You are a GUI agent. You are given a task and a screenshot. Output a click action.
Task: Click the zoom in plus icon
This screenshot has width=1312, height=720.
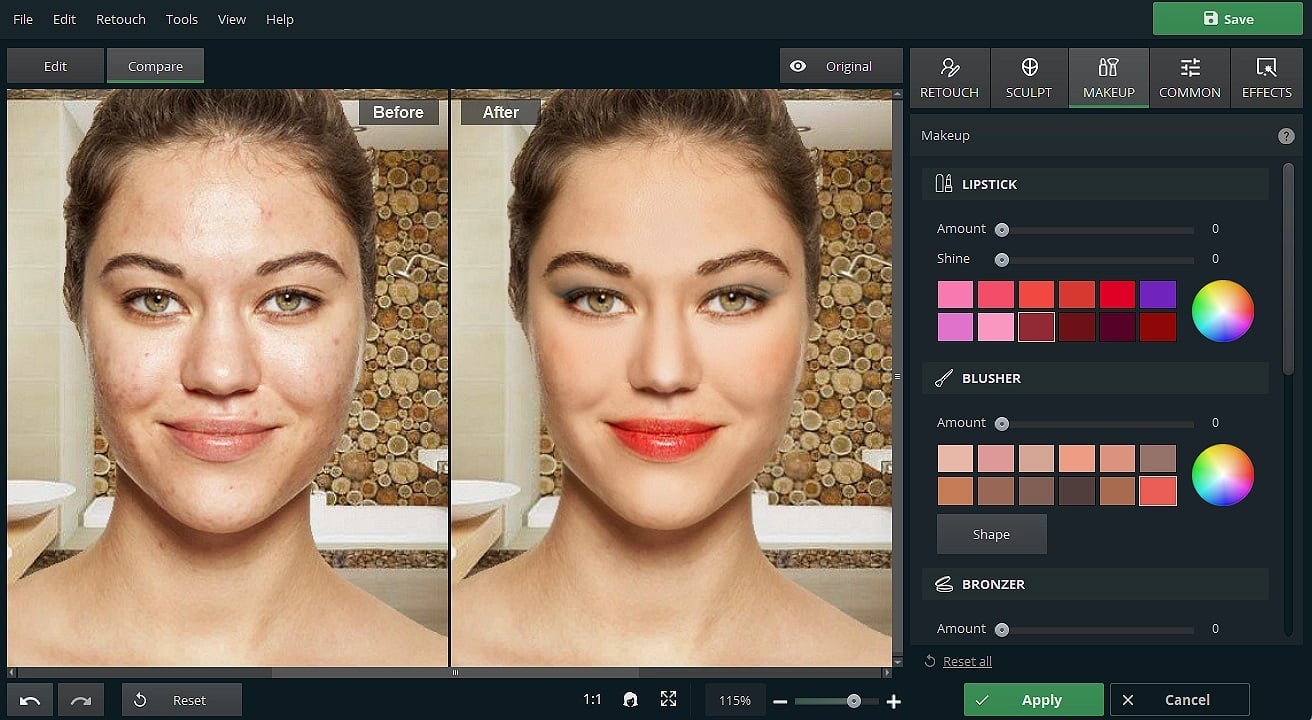(894, 701)
